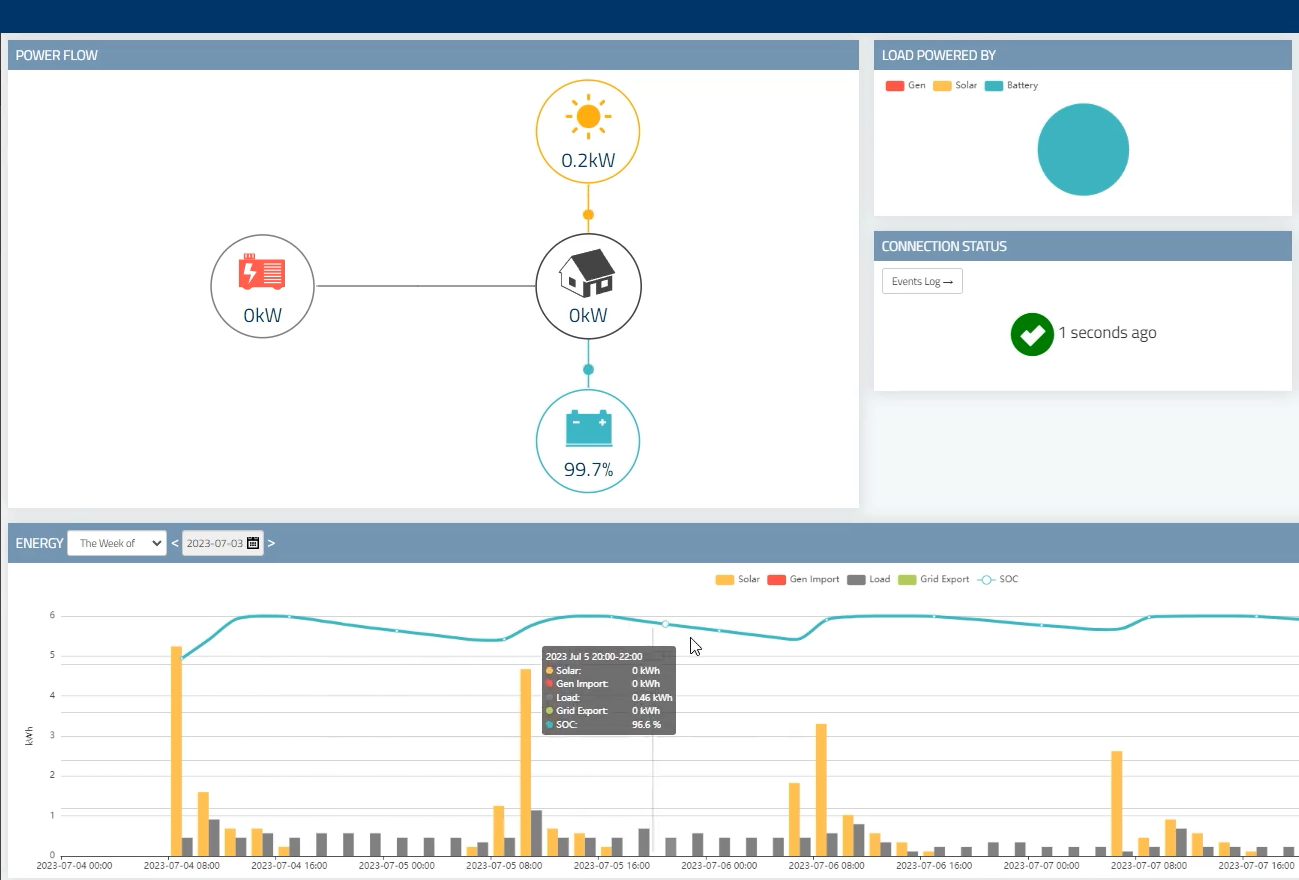Open the calendar icon in the date field
The width and height of the screenshot is (1299, 880).
[253, 543]
